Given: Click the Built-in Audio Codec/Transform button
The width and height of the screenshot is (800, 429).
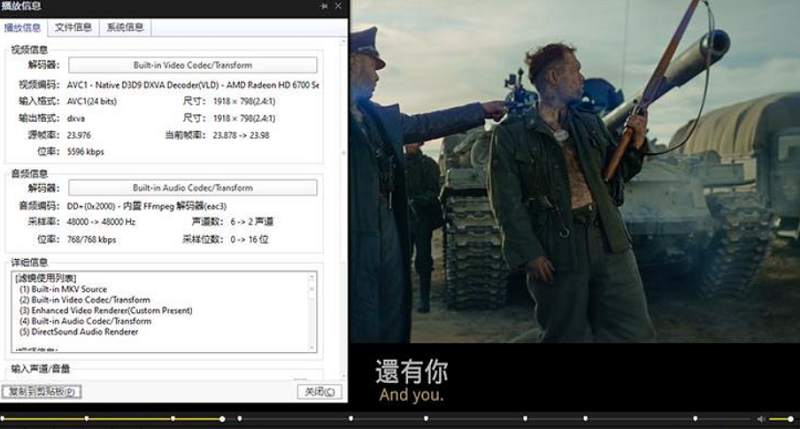Looking at the screenshot, I should pyautogui.click(x=192, y=188).
